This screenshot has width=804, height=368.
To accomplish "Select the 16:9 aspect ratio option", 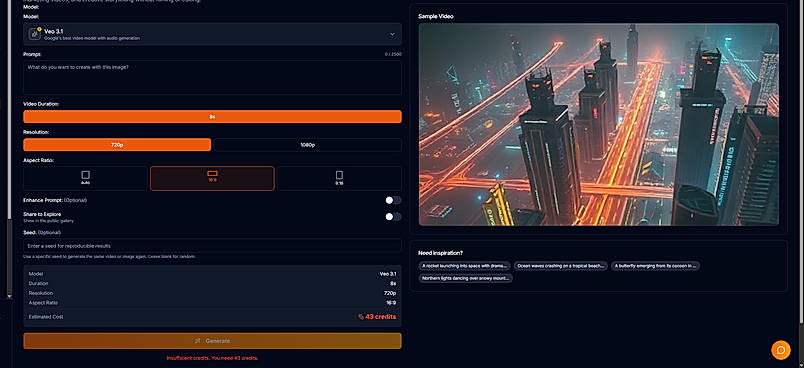I will click(212, 178).
